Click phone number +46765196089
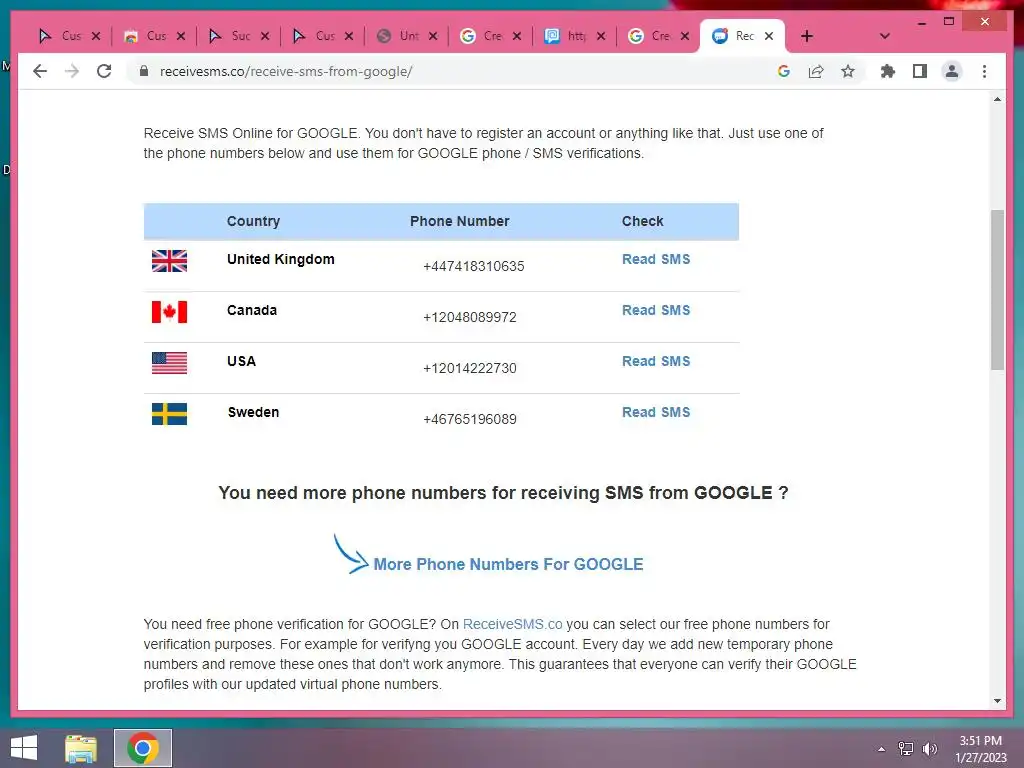 (x=470, y=419)
